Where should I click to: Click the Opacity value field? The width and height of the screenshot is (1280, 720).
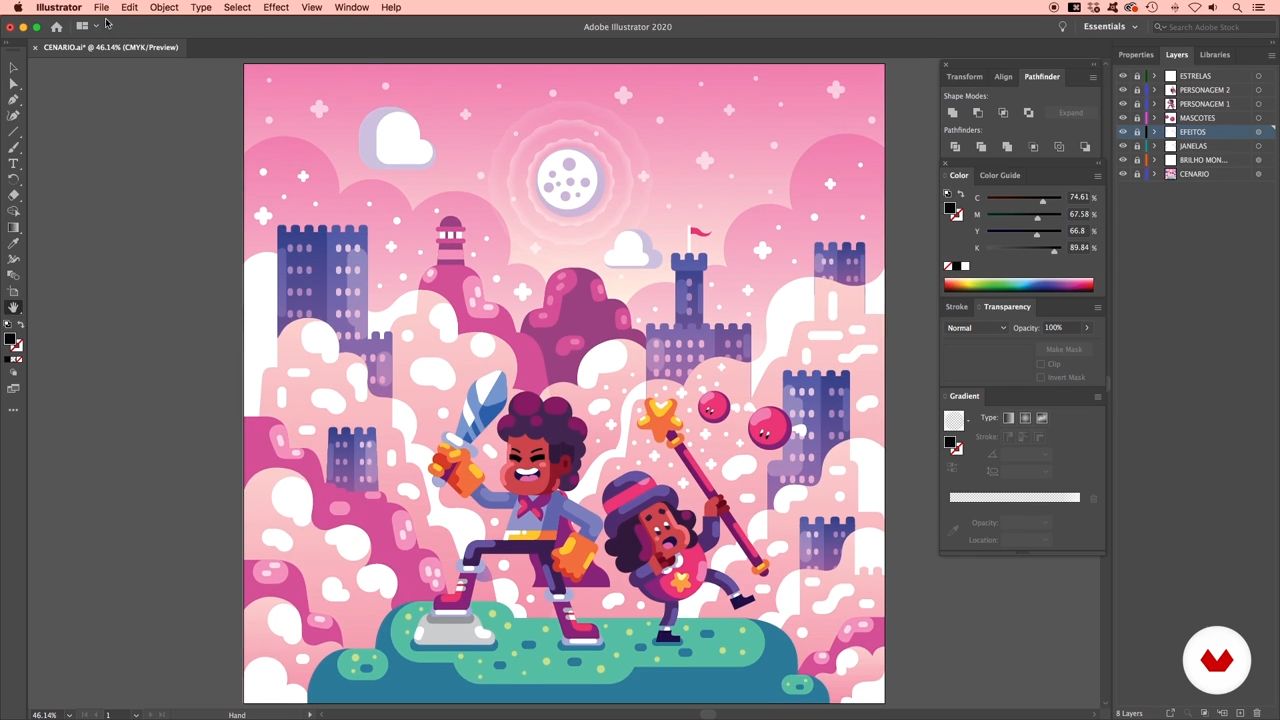(1058, 328)
